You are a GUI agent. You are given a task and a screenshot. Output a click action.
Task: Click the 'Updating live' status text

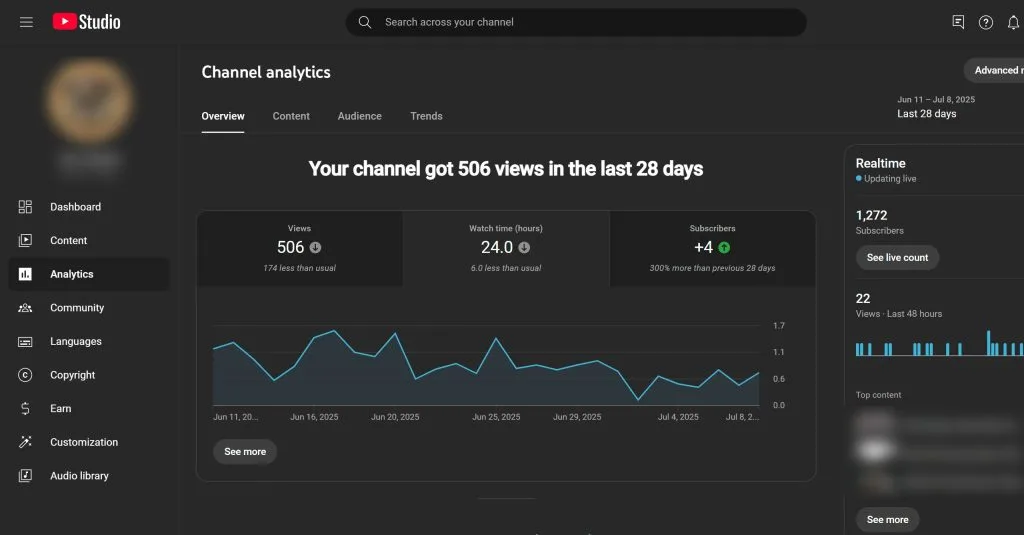point(890,178)
